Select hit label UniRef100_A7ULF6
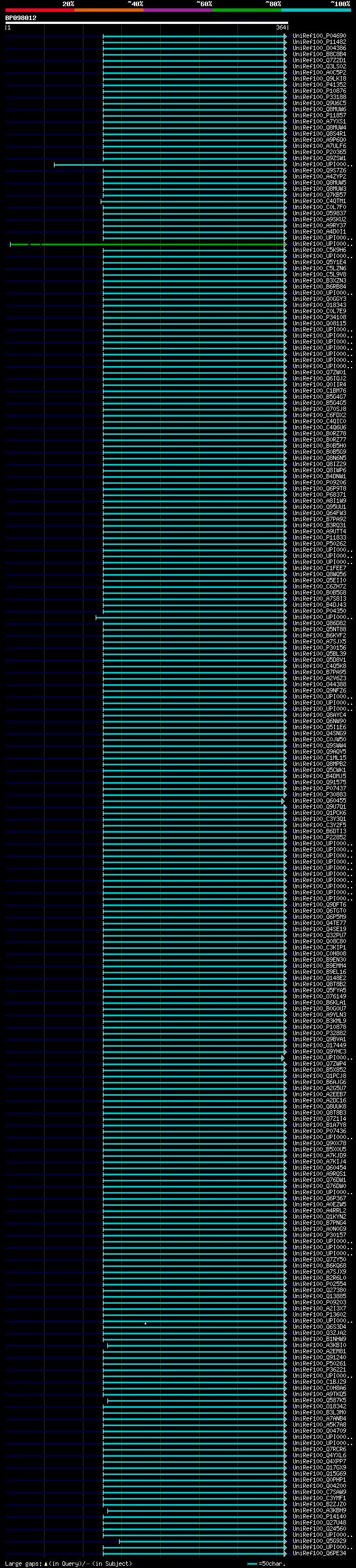Viewport: 356px width, 1568px height. pos(319,146)
